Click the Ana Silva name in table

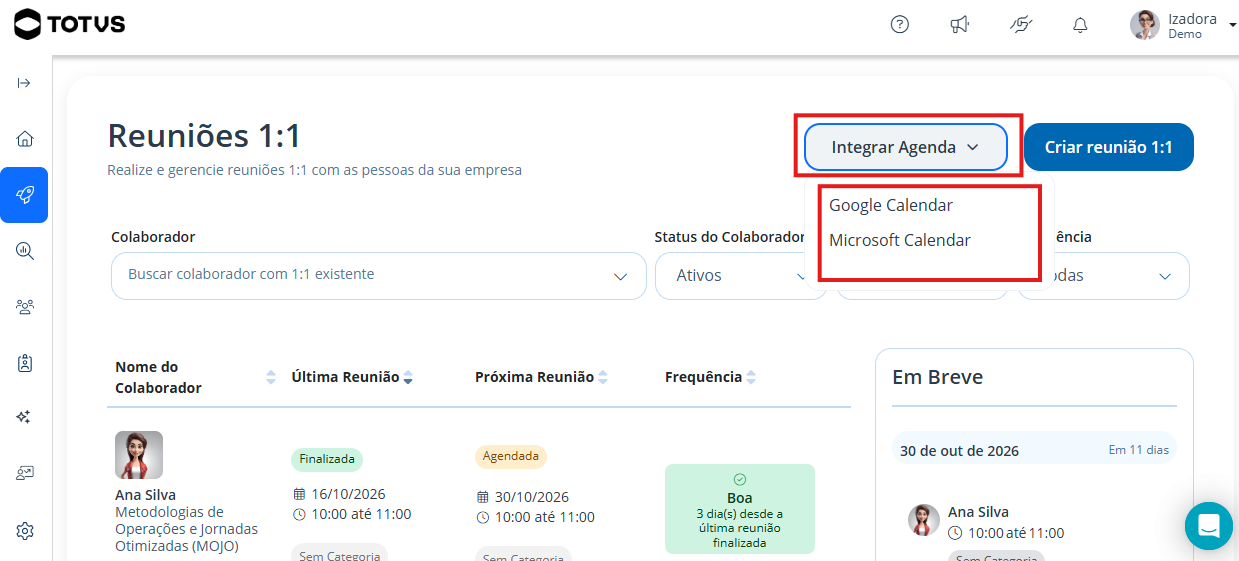coord(145,495)
